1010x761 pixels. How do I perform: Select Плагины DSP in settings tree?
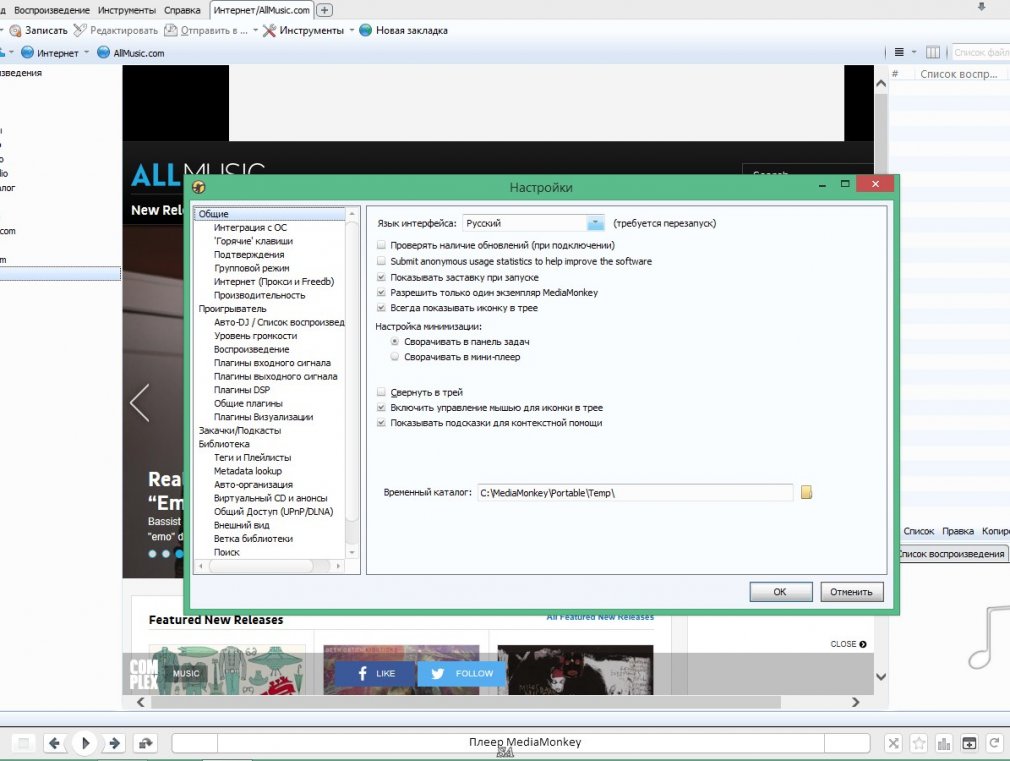(242, 390)
